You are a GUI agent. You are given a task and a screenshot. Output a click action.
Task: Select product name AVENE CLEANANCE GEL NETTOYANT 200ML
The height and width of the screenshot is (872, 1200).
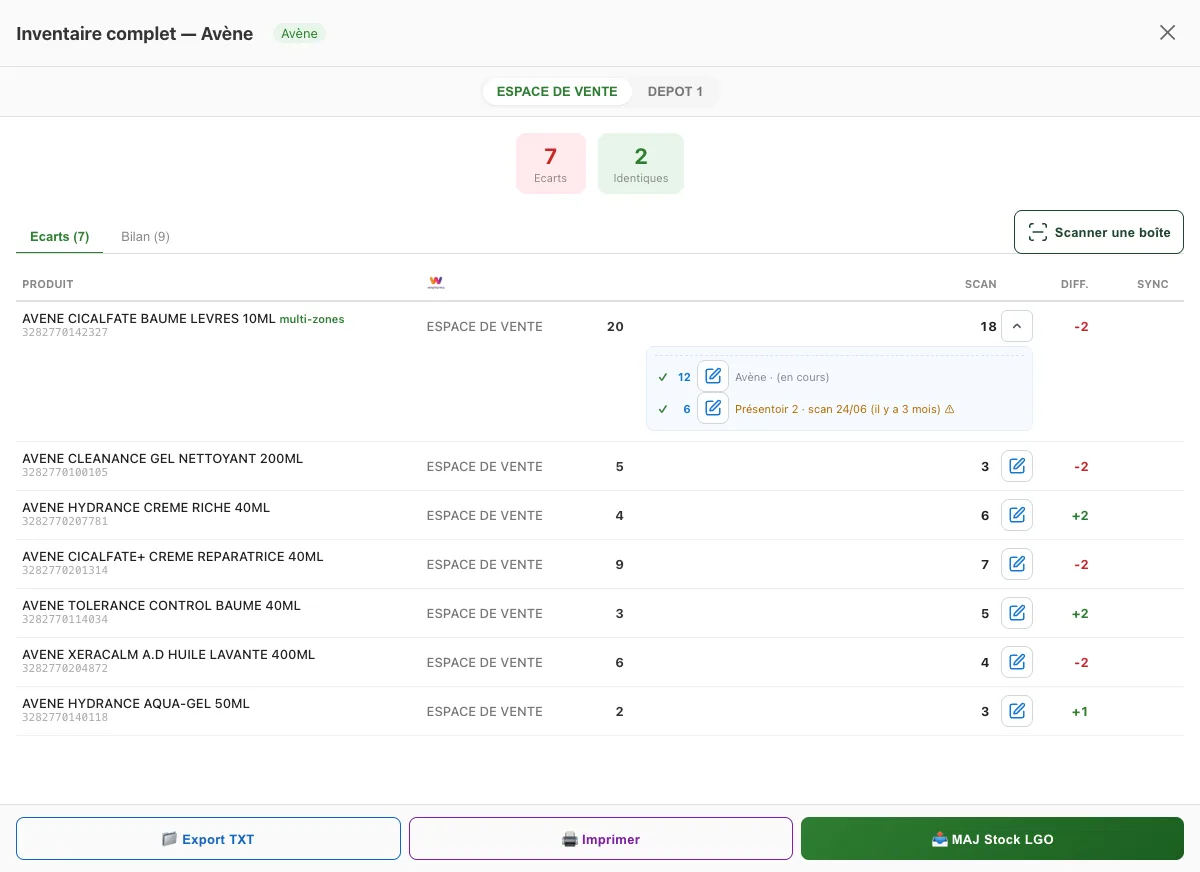coord(163,459)
